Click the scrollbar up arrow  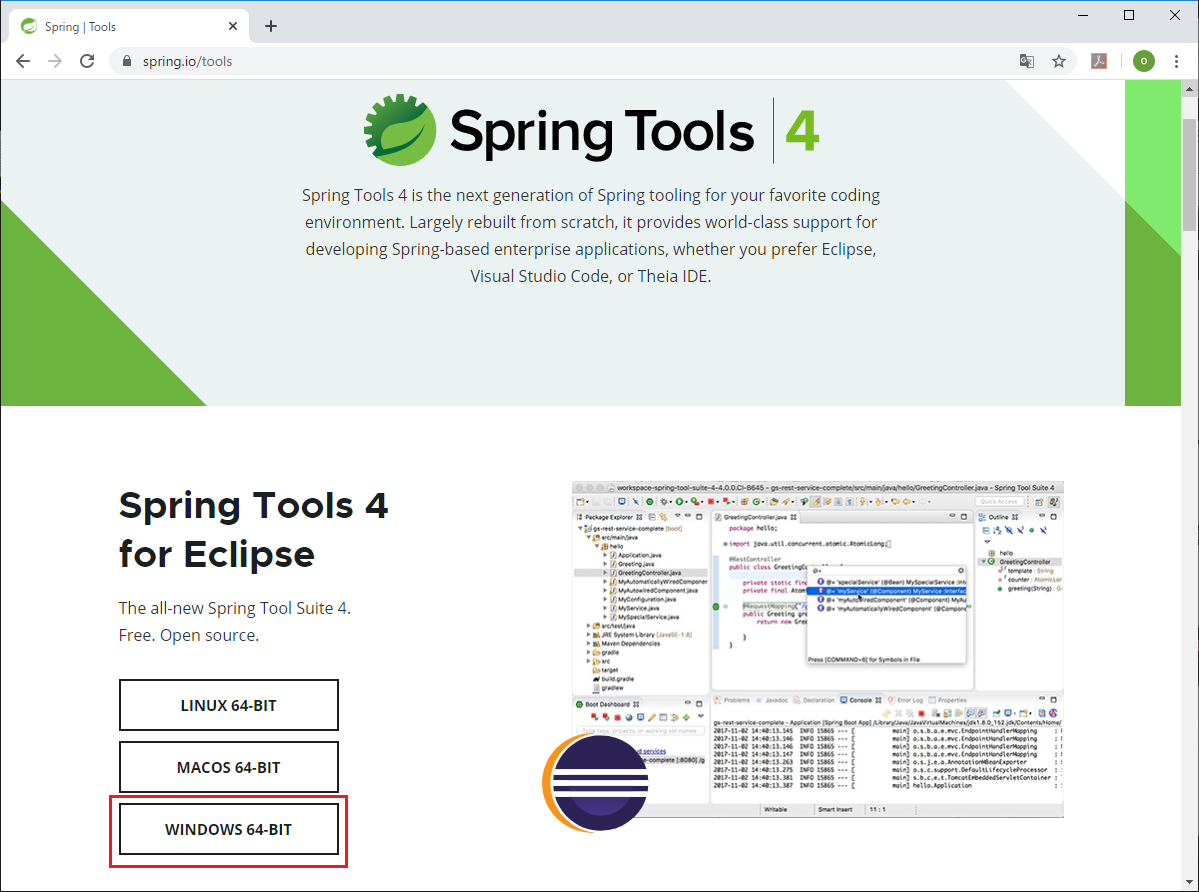click(x=1190, y=89)
